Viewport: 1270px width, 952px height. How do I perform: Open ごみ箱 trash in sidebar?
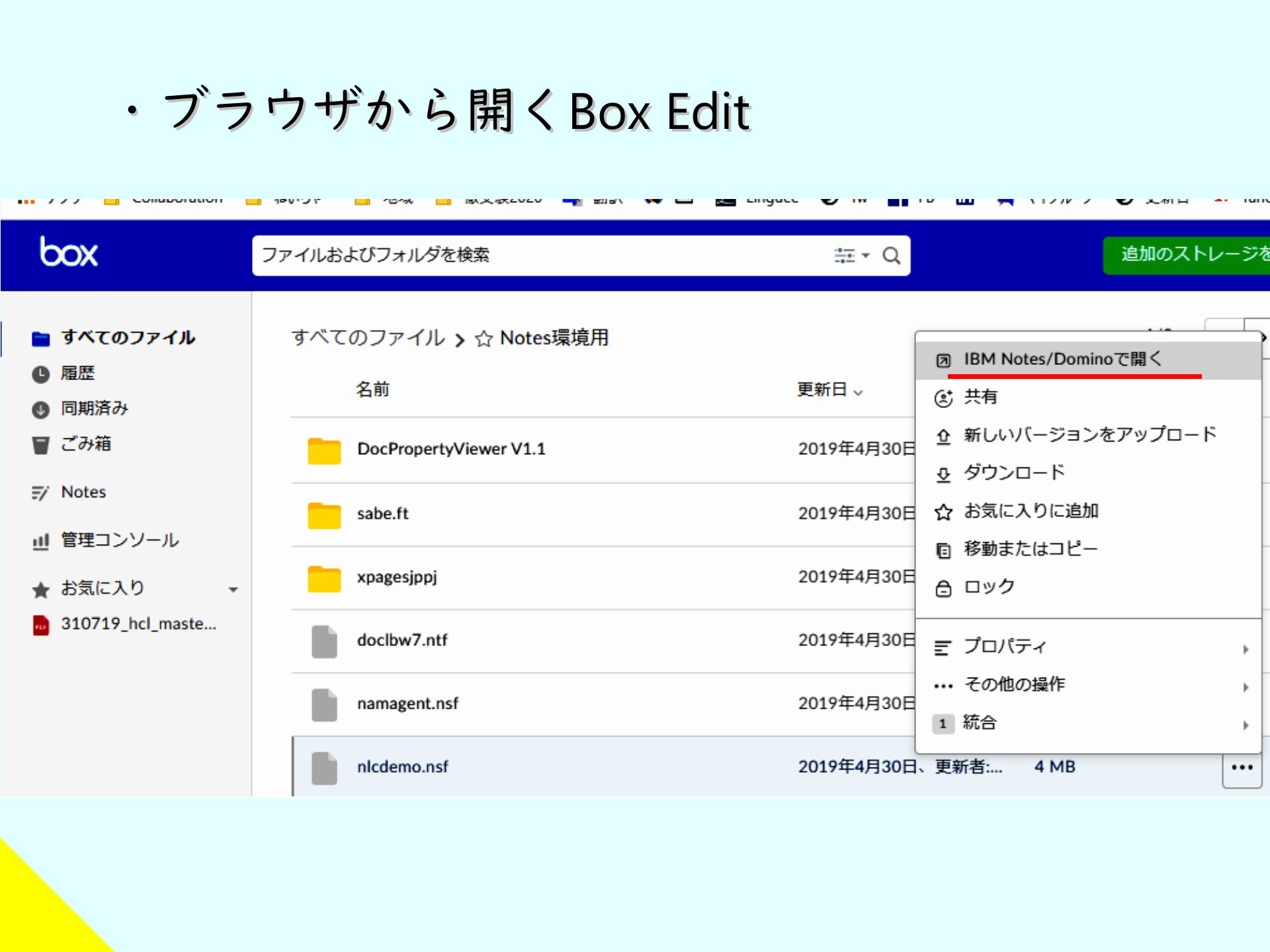pos(71,444)
